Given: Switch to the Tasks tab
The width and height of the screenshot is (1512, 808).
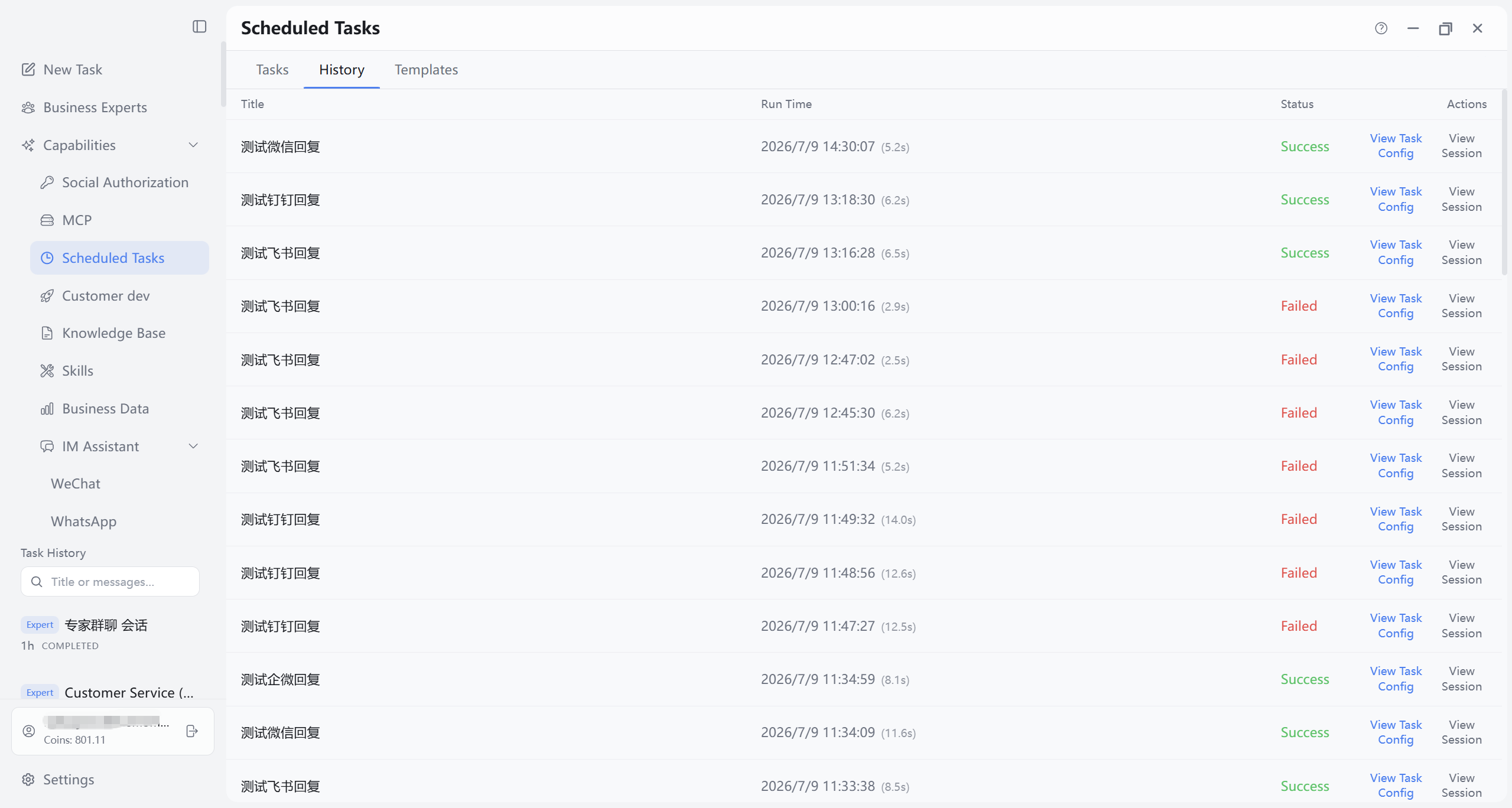Looking at the screenshot, I should pyautogui.click(x=272, y=70).
